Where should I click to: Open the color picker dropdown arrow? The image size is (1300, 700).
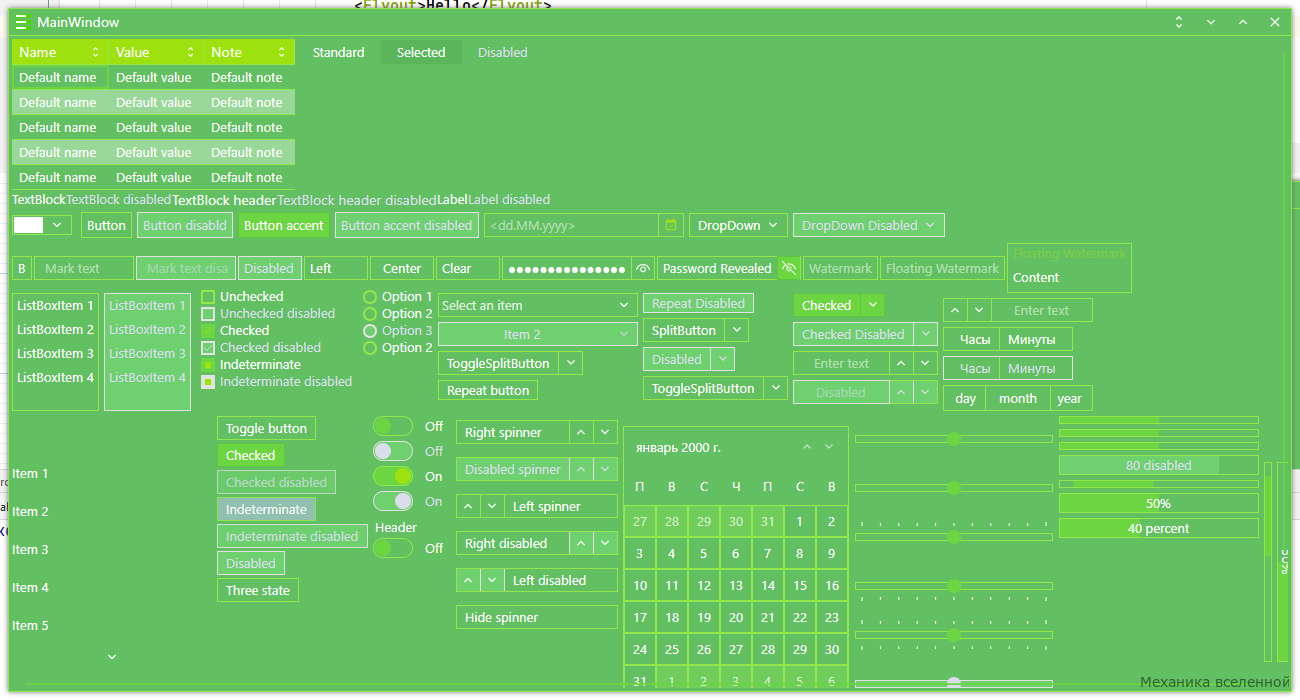[57, 225]
